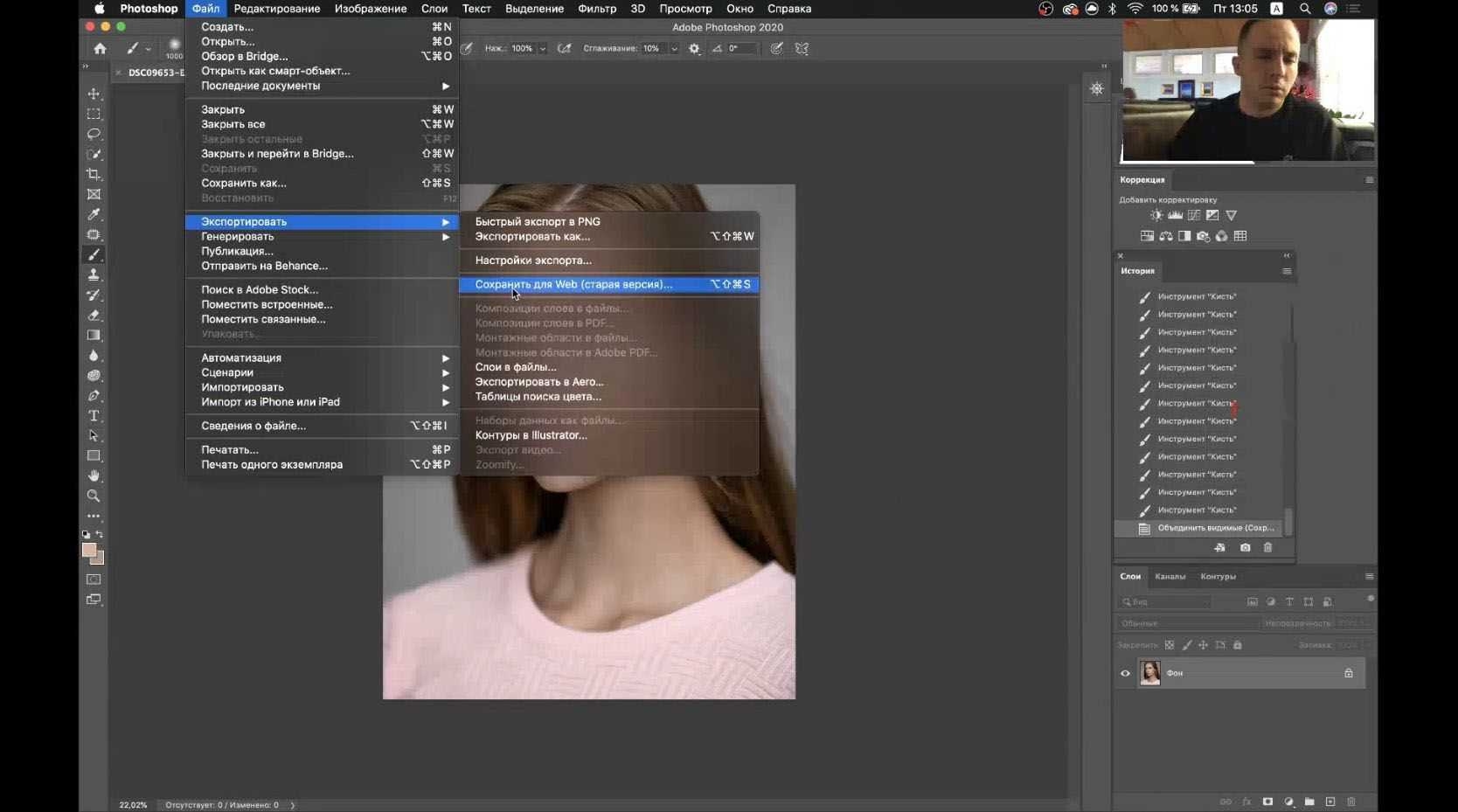Click the Фон layer thumbnail
This screenshot has height=812, width=1458.
(1149, 673)
